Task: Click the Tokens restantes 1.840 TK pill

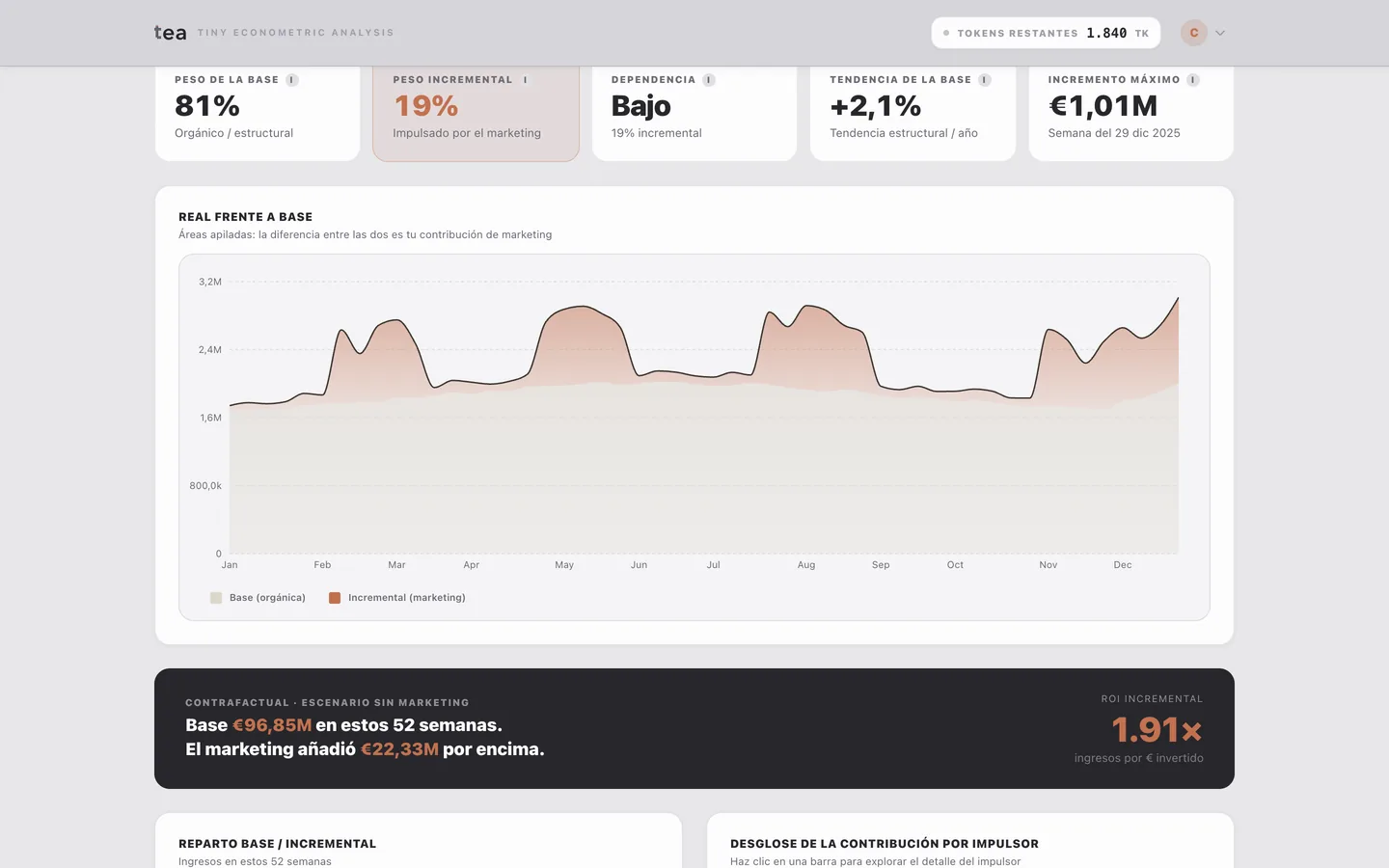Action: point(1046,33)
